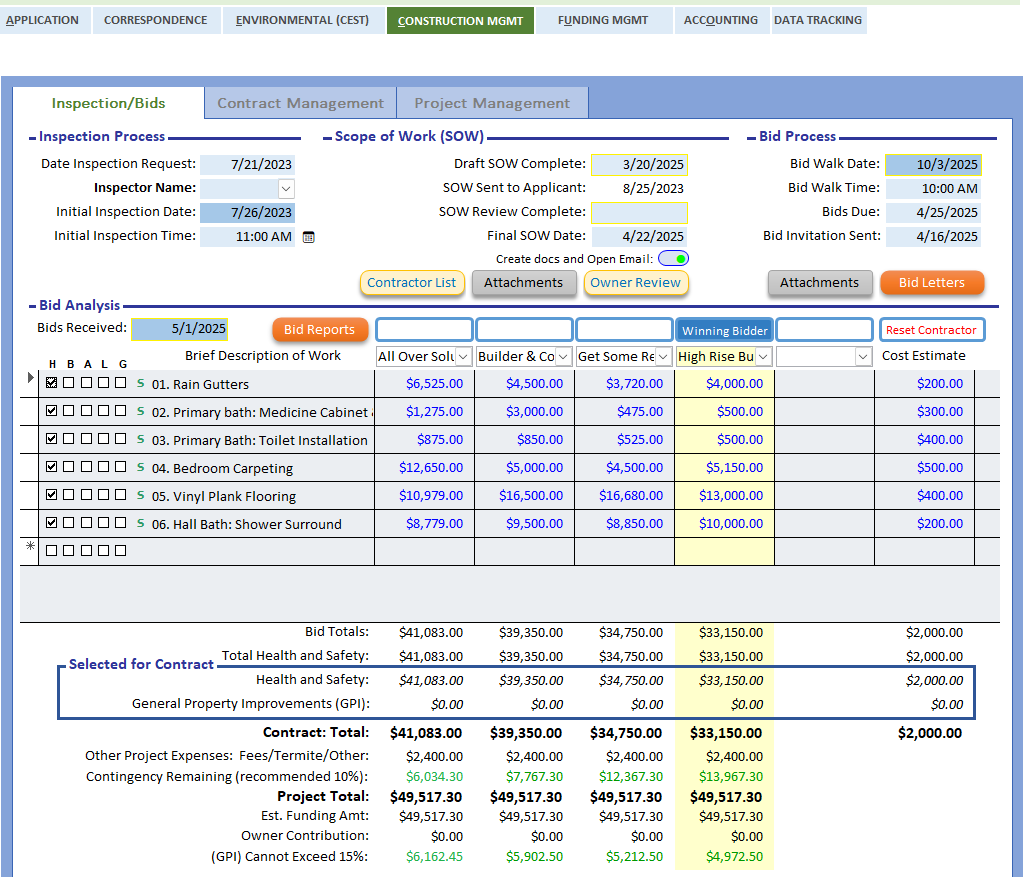Select the FUNDING MGMT tab
The height and width of the screenshot is (877, 1023).
click(603, 20)
